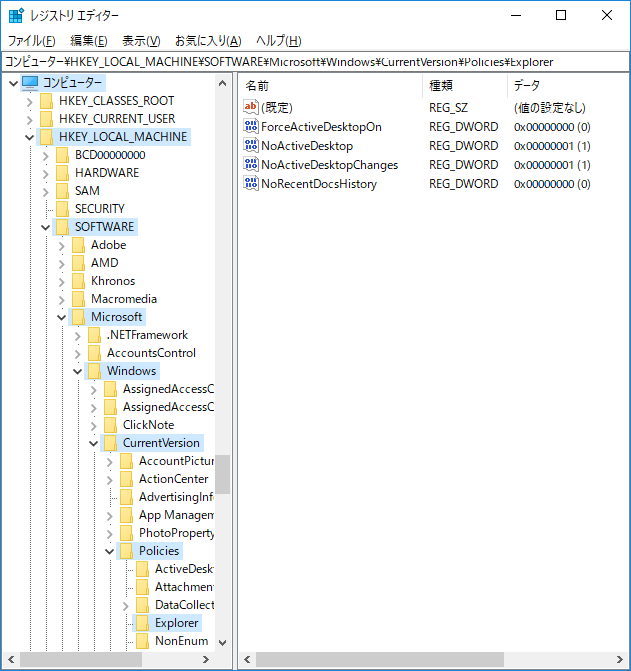Click the データ column header

568,86
